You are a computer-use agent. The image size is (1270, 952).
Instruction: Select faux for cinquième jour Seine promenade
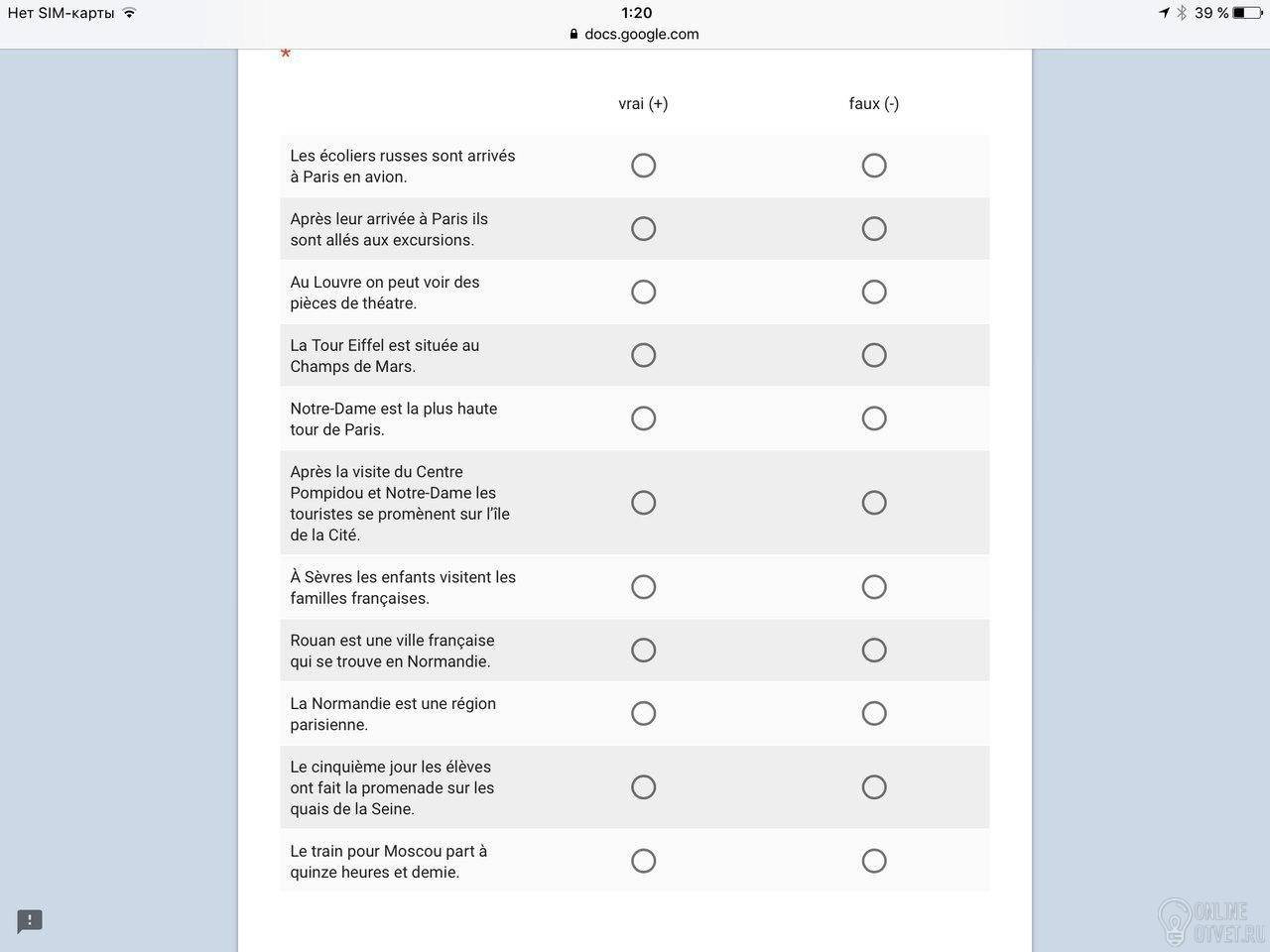coord(874,787)
